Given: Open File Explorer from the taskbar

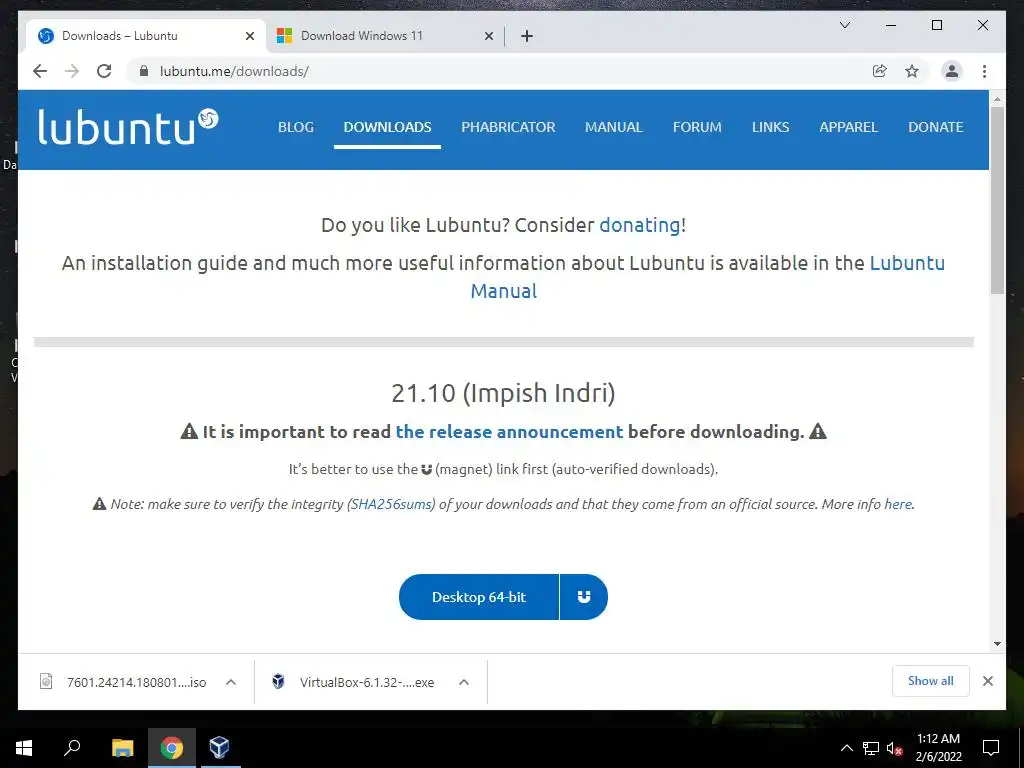Looking at the screenshot, I should click(122, 748).
